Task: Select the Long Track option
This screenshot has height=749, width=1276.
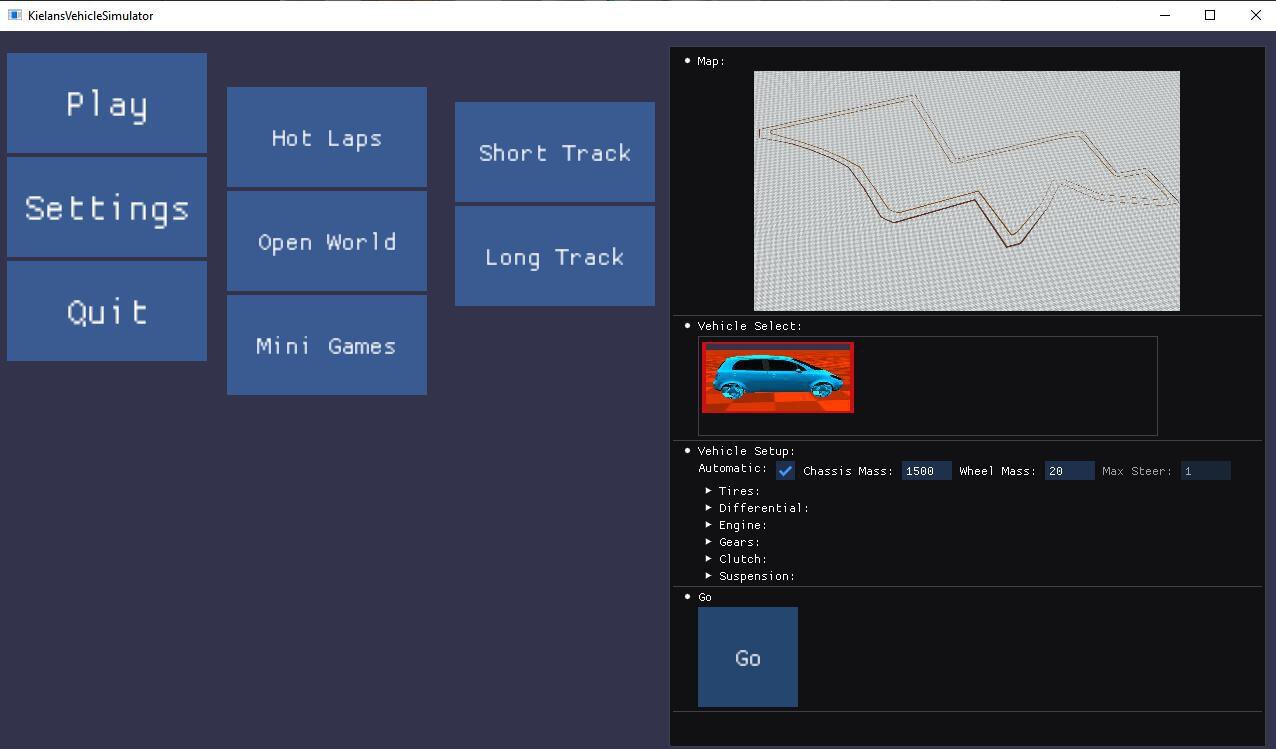Action: tap(555, 256)
